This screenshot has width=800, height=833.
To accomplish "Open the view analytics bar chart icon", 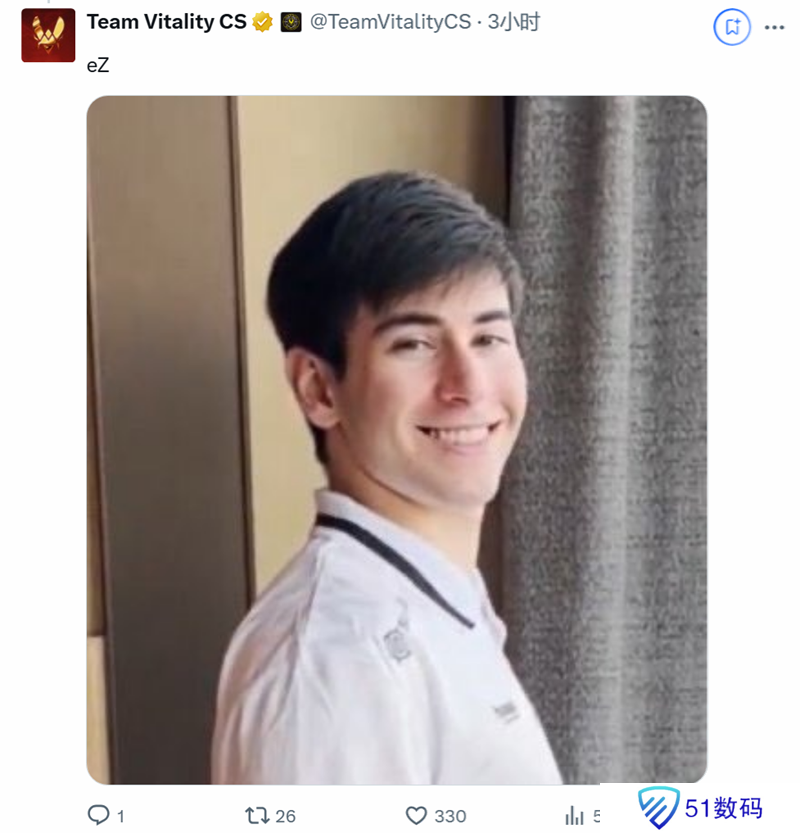I will [574, 815].
